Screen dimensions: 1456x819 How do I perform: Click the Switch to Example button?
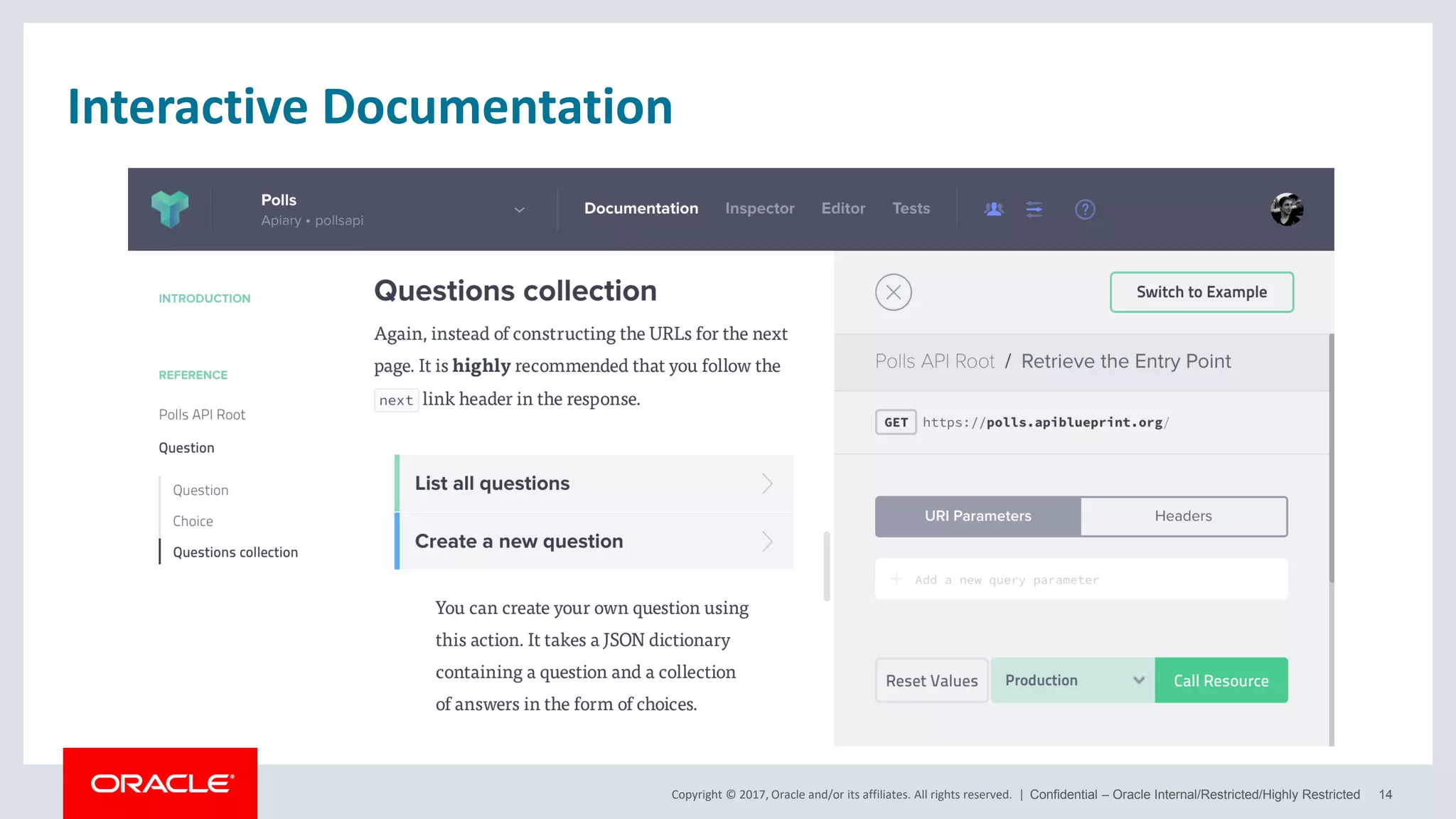(x=1201, y=292)
